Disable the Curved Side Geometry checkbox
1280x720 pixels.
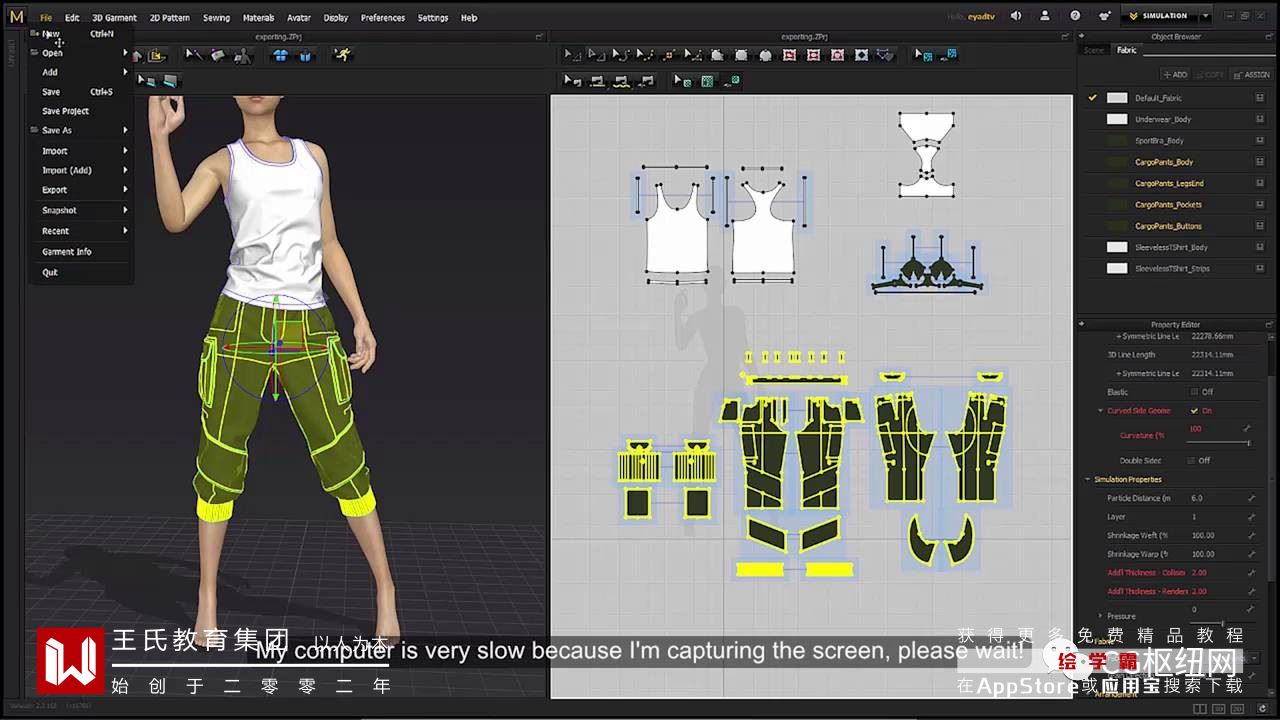(1194, 411)
